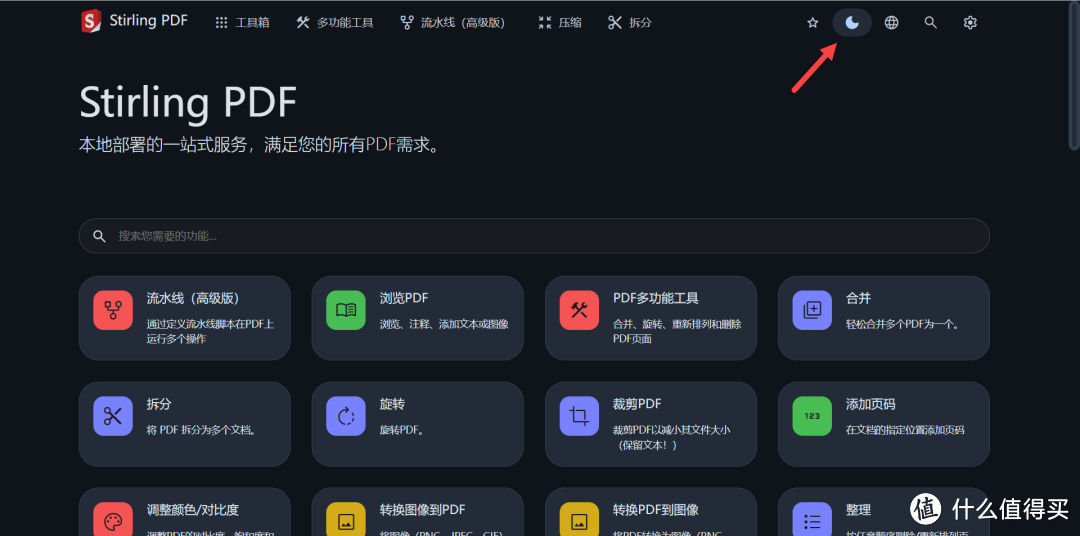Click the palette icon for 调整颜色/对比度

tap(113, 520)
